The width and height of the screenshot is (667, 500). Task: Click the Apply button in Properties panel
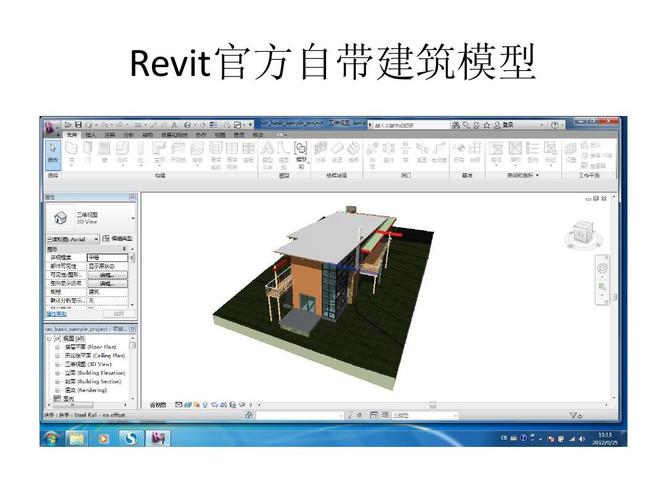[119, 314]
